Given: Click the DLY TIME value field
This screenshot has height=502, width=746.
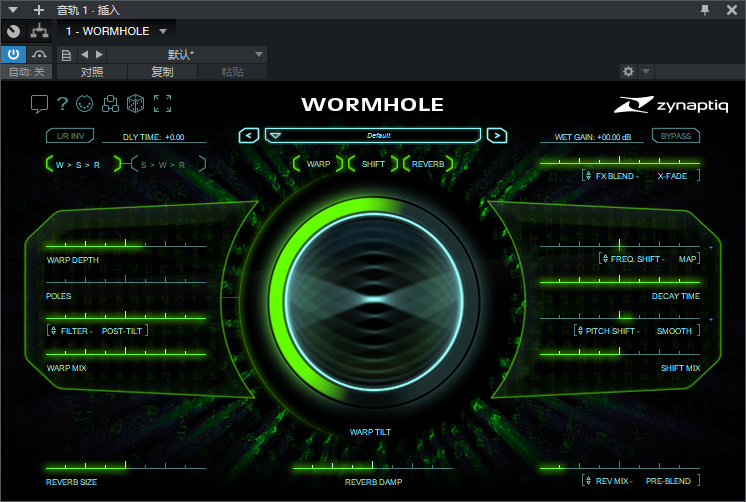Looking at the screenshot, I should tap(154, 137).
